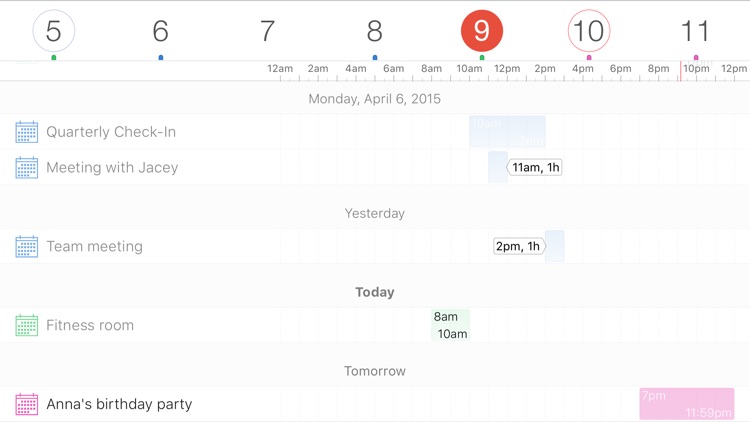Select day 7 in the date strip
Image resolution: width=750 pixels, height=422 pixels.
268,31
